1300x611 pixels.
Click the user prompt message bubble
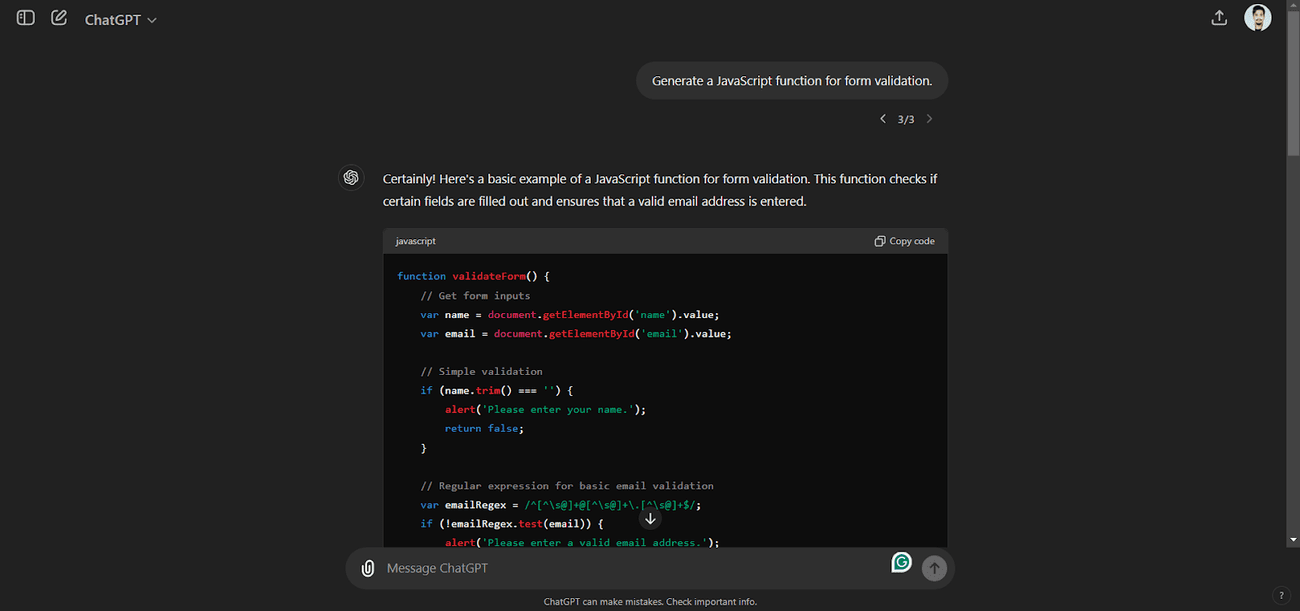coord(792,81)
